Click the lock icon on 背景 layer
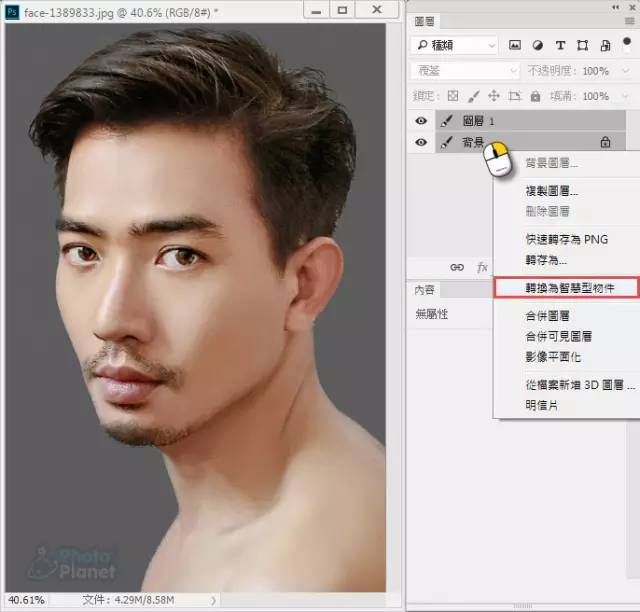This screenshot has height=612, width=640. (605, 143)
